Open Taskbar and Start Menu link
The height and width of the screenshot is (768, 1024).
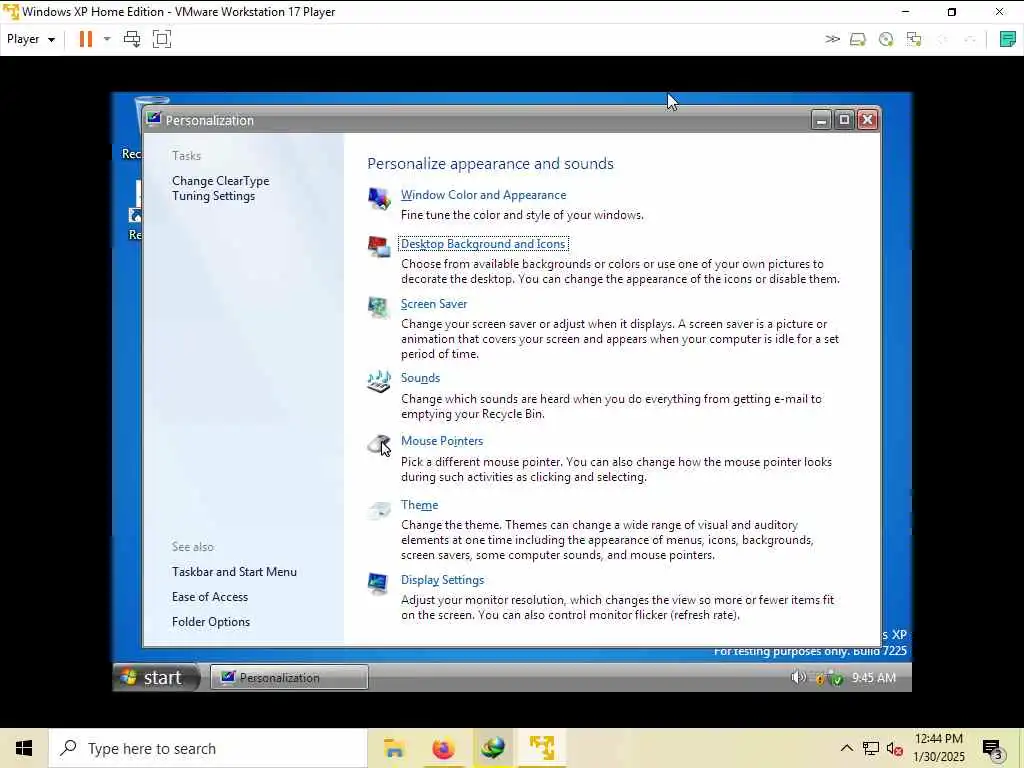tap(234, 572)
